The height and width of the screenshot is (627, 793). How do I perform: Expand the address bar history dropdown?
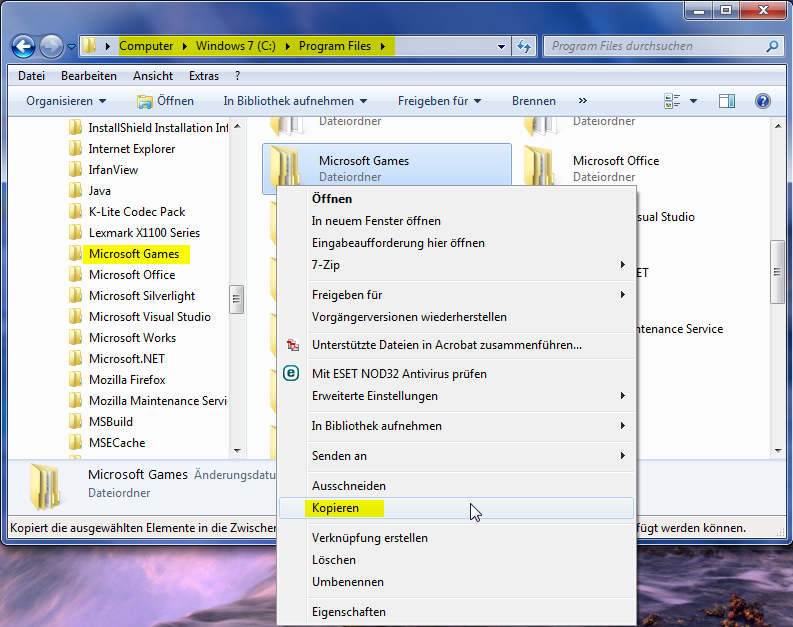501,47
